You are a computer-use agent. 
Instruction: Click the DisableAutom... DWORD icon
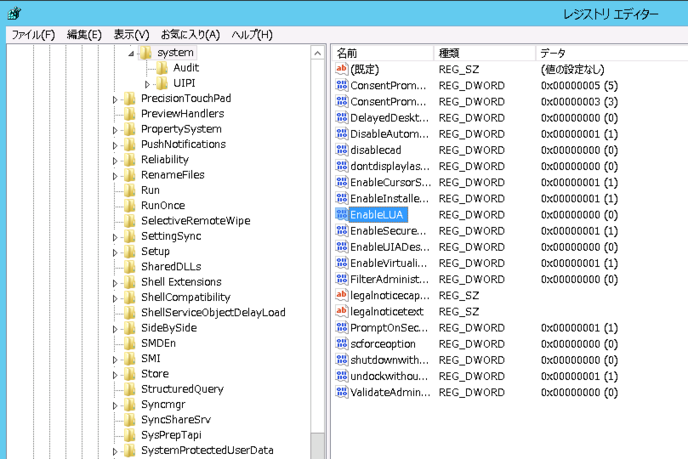[341, 134]
